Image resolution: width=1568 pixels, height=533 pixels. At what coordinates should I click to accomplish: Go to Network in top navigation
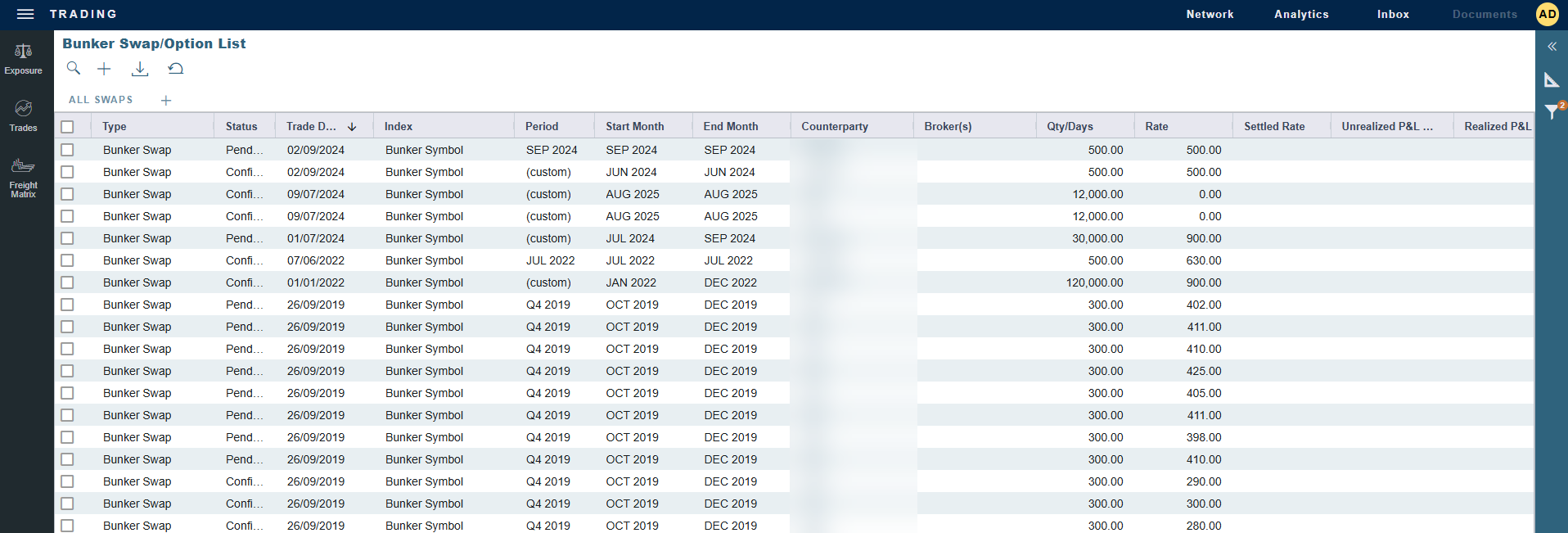click(1210, 14)
